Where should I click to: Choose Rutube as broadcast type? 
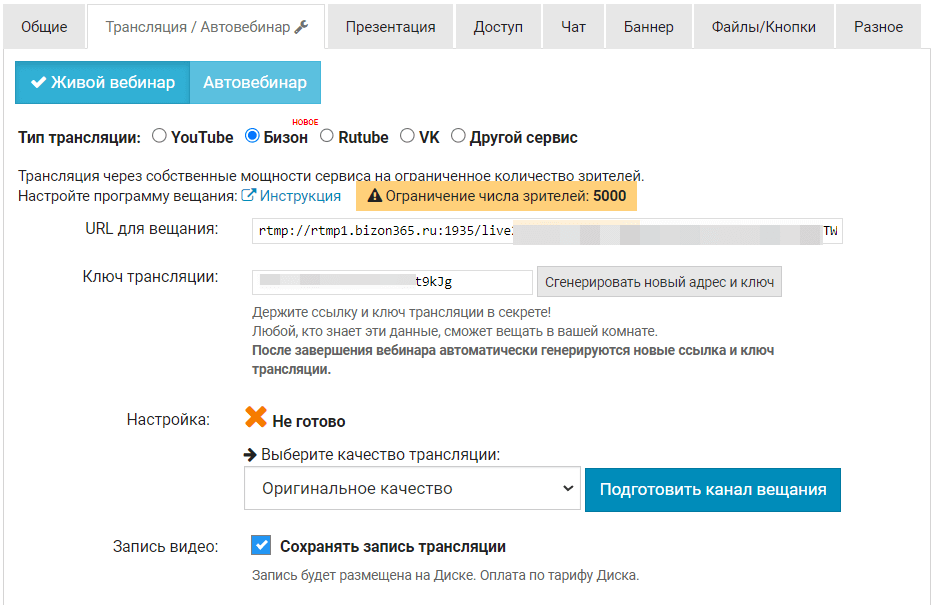coord(326,136)
